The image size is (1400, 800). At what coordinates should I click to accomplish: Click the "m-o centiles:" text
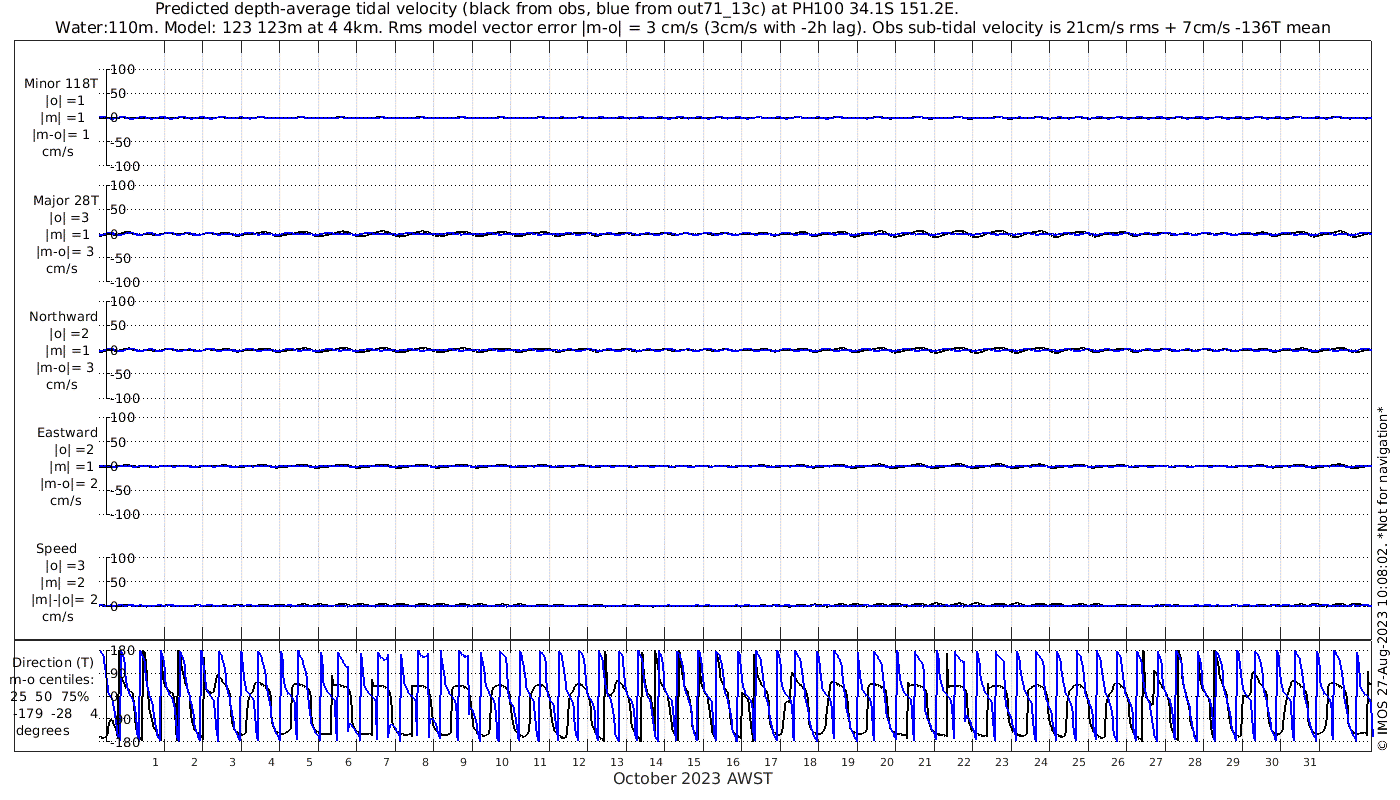(52, 679)
